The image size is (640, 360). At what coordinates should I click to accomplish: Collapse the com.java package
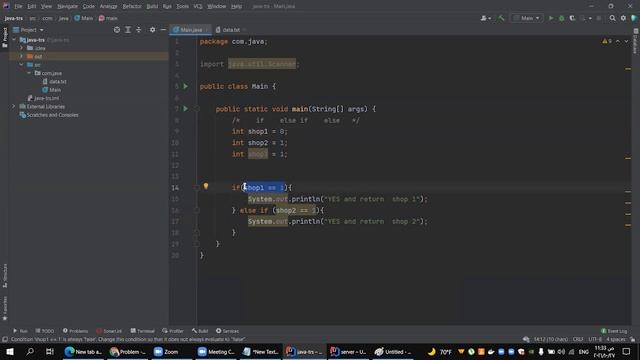point(29,73)
